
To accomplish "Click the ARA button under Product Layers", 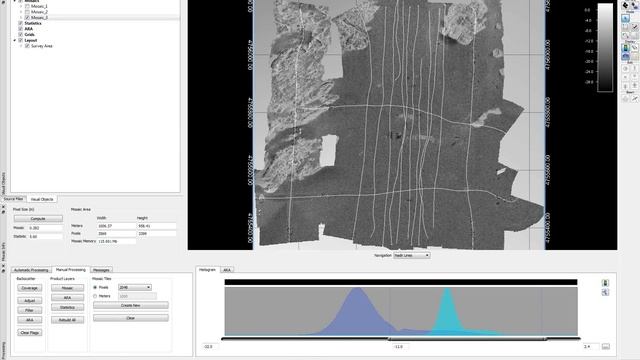I will [x=67, y=298].
